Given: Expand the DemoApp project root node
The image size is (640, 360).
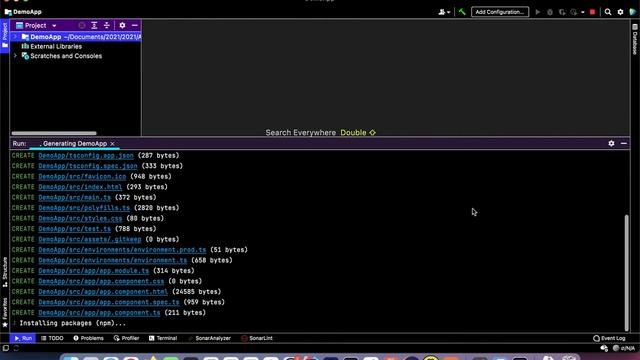Looking at the screenshot, I should point(15,37).
